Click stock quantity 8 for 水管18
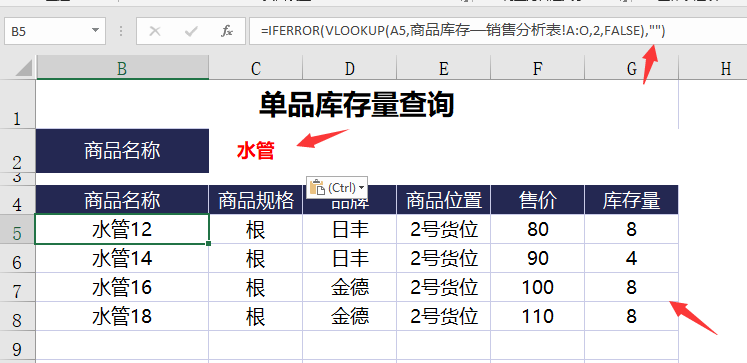 coord(631,316)
